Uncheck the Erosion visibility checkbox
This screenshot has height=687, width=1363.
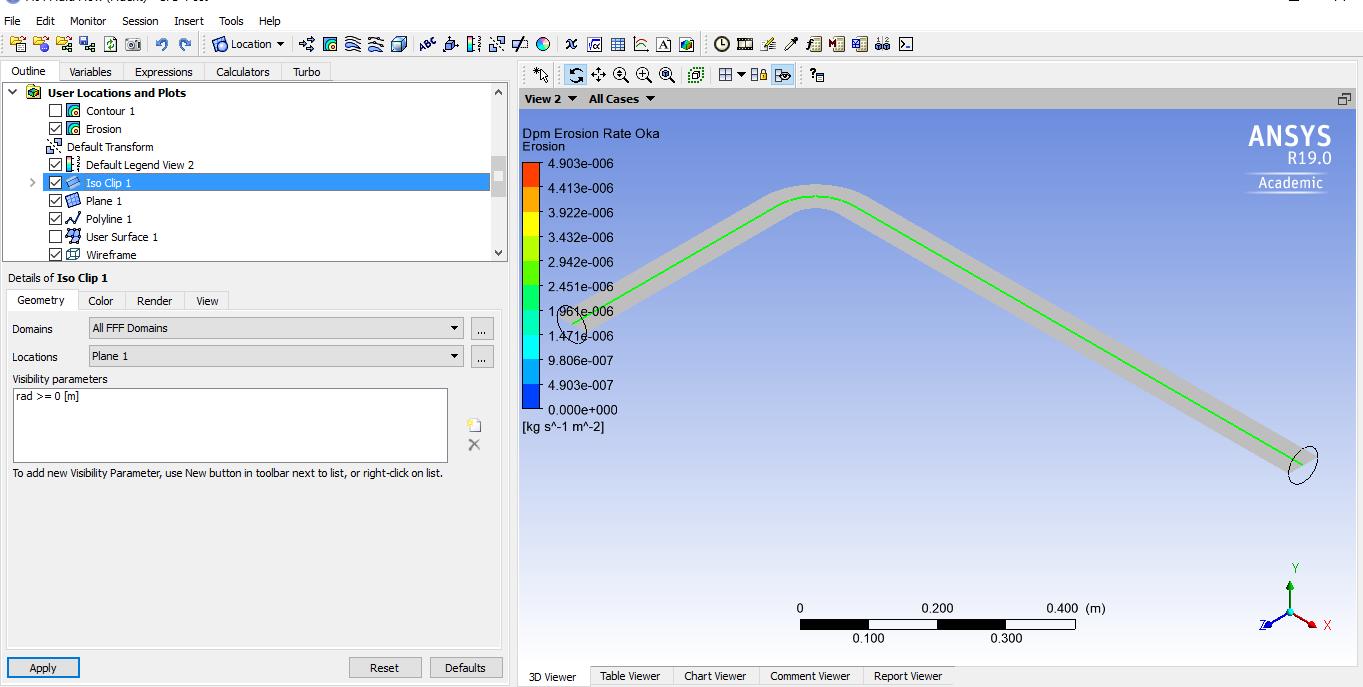(56, 129)
